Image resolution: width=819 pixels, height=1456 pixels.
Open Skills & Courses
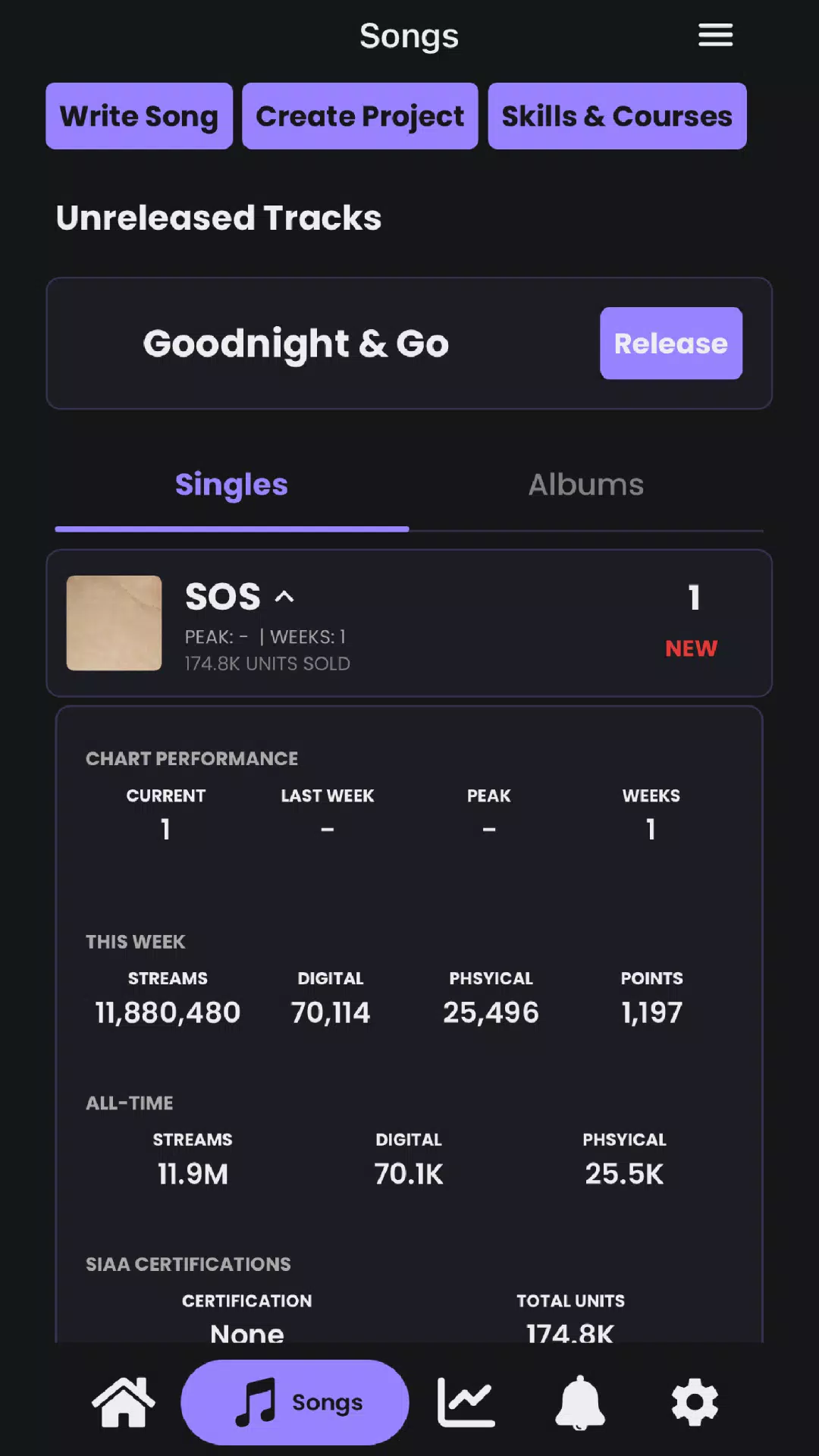(617, 116)
